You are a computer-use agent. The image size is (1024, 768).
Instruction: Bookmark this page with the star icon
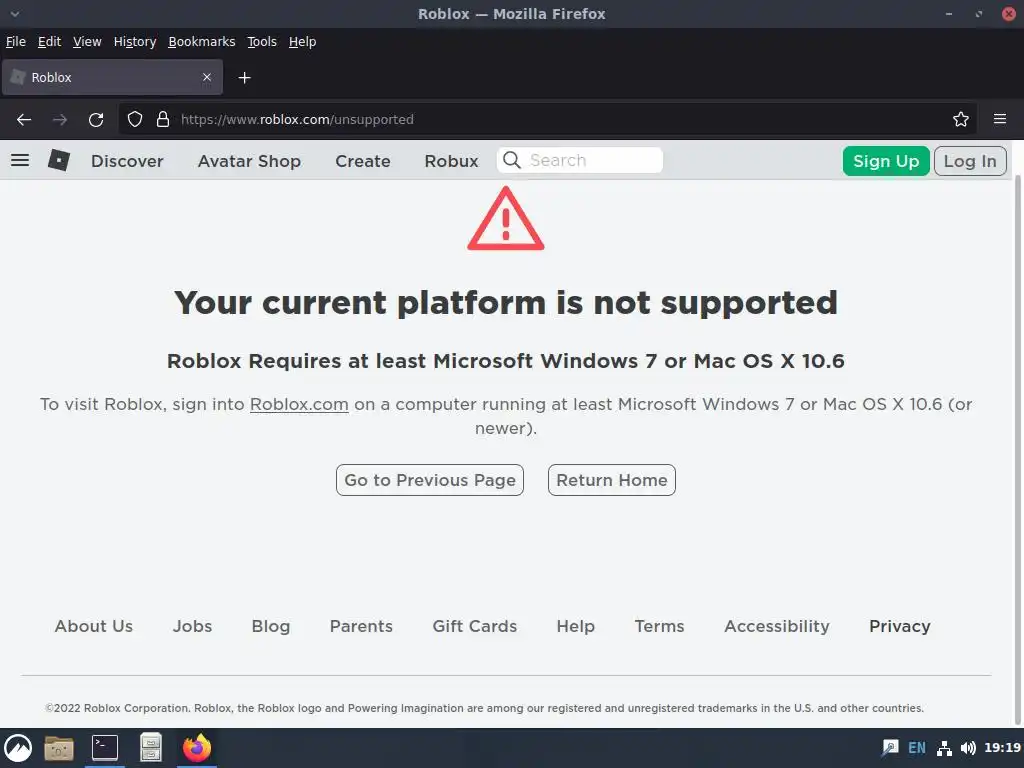tap(961, 120)
